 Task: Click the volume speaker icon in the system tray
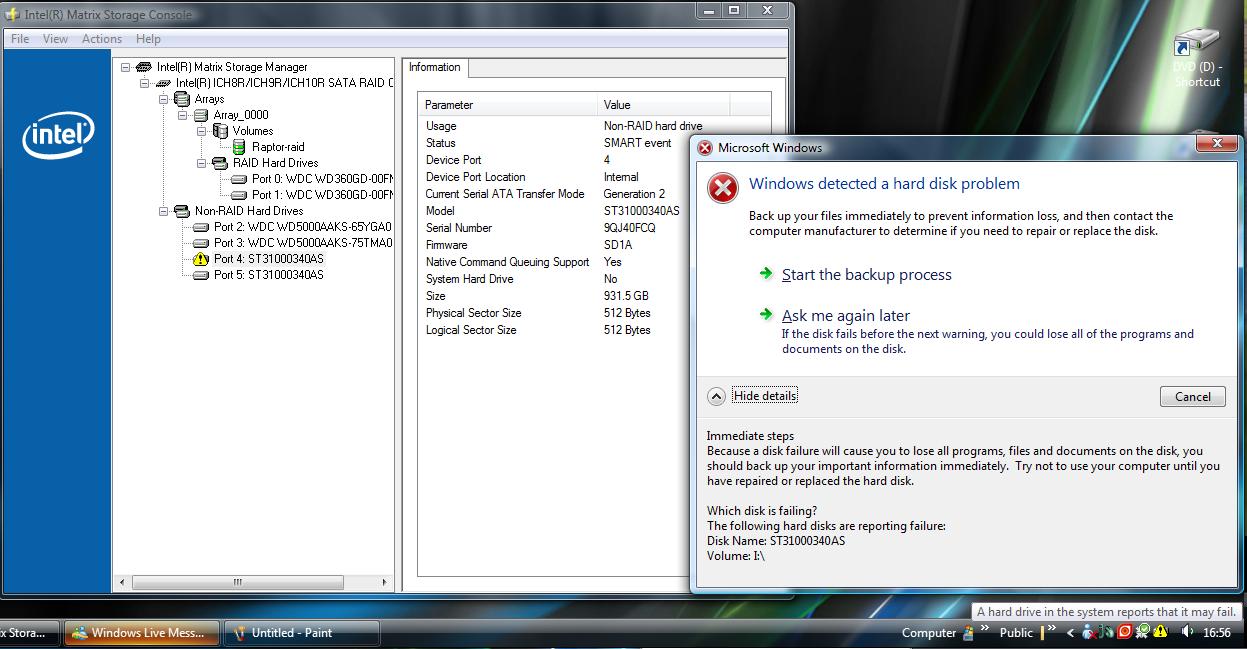[x=1187, y=632]
